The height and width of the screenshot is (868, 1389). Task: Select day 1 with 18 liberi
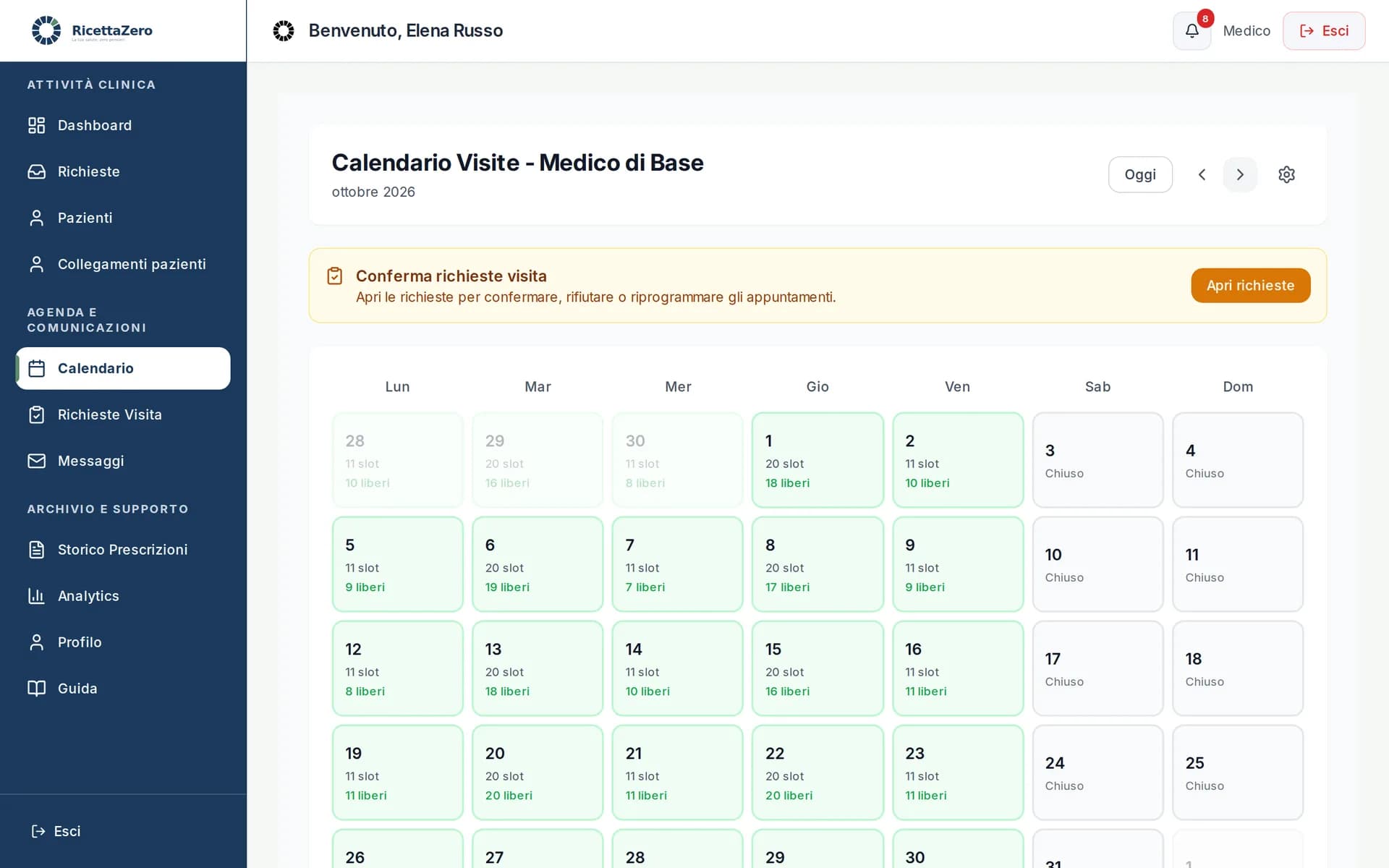click(x=817, y=460)
